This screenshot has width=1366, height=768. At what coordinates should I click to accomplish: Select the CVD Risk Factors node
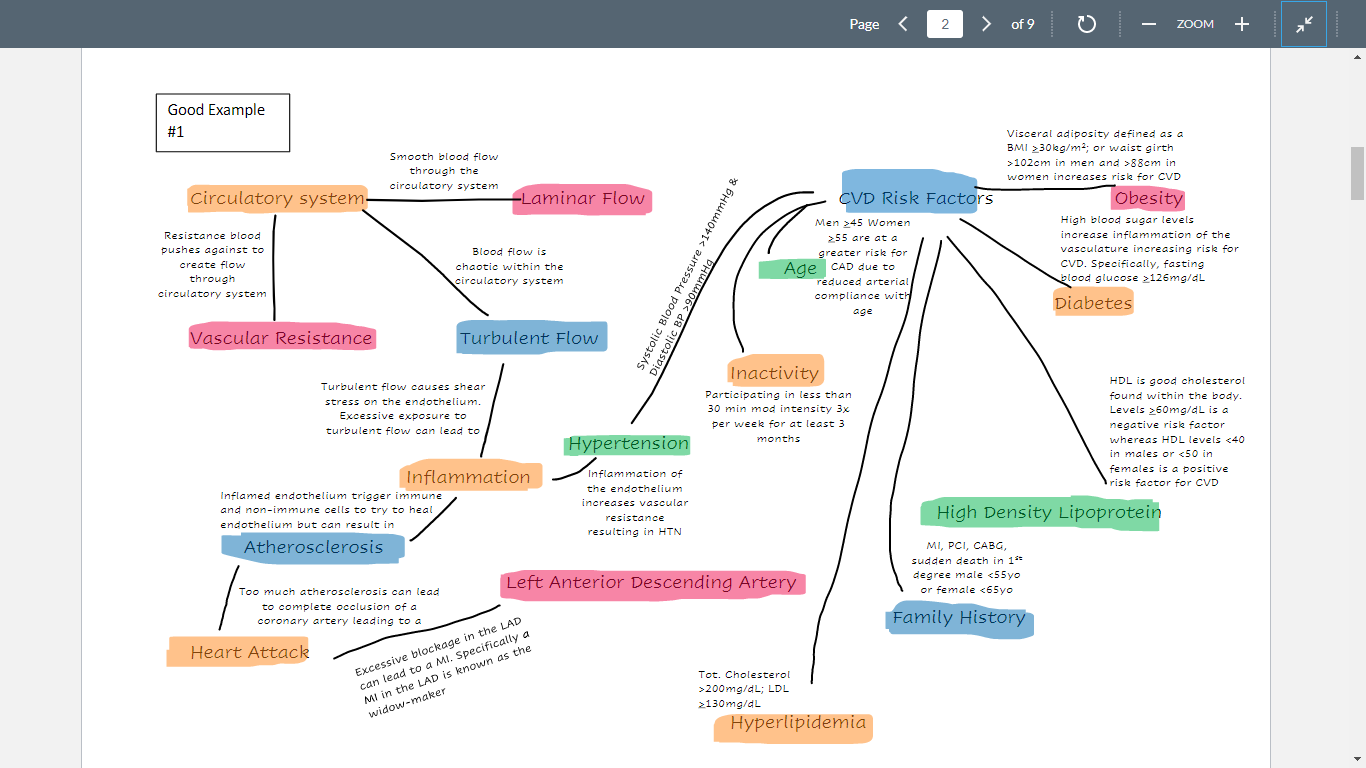point(911,198)
